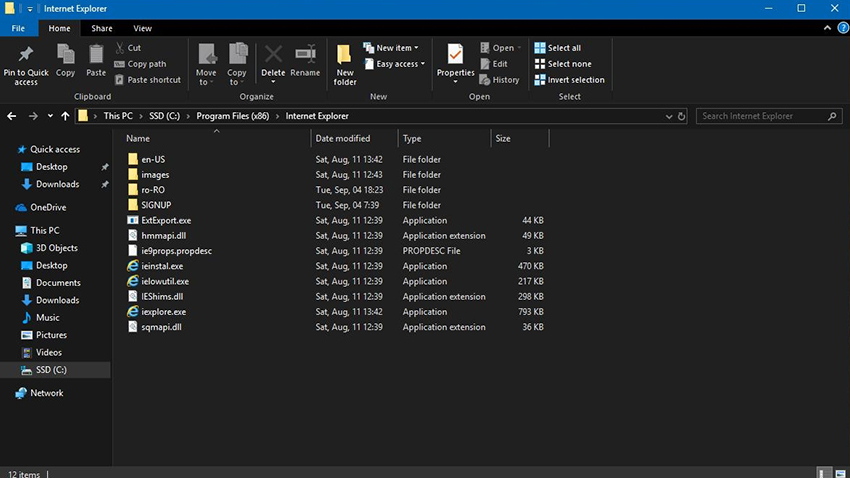Click the Copy path button
This screenshot has height=478, width=850.
[146, 64]
